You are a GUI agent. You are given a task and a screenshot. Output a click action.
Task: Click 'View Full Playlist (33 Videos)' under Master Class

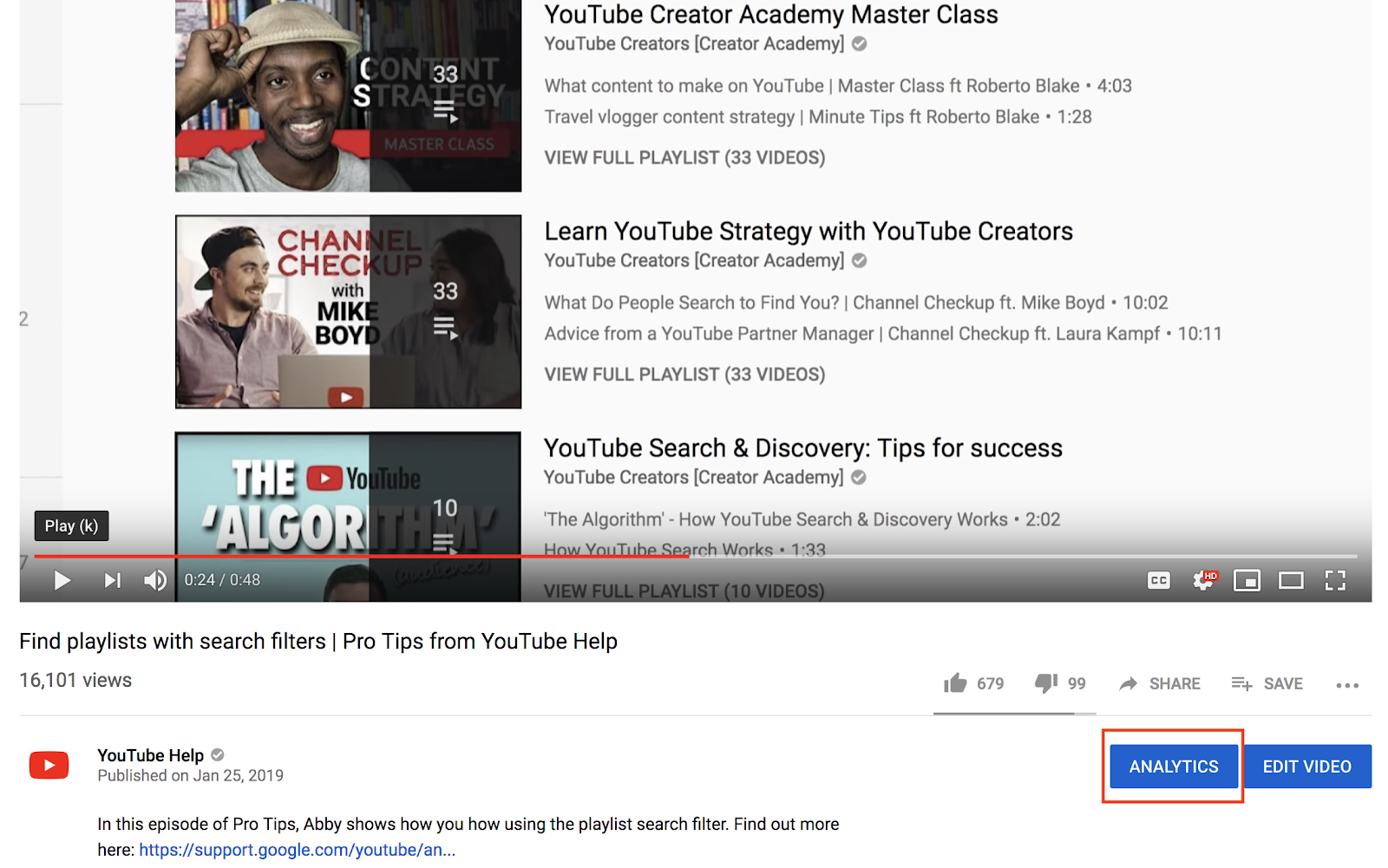point(684,158)
